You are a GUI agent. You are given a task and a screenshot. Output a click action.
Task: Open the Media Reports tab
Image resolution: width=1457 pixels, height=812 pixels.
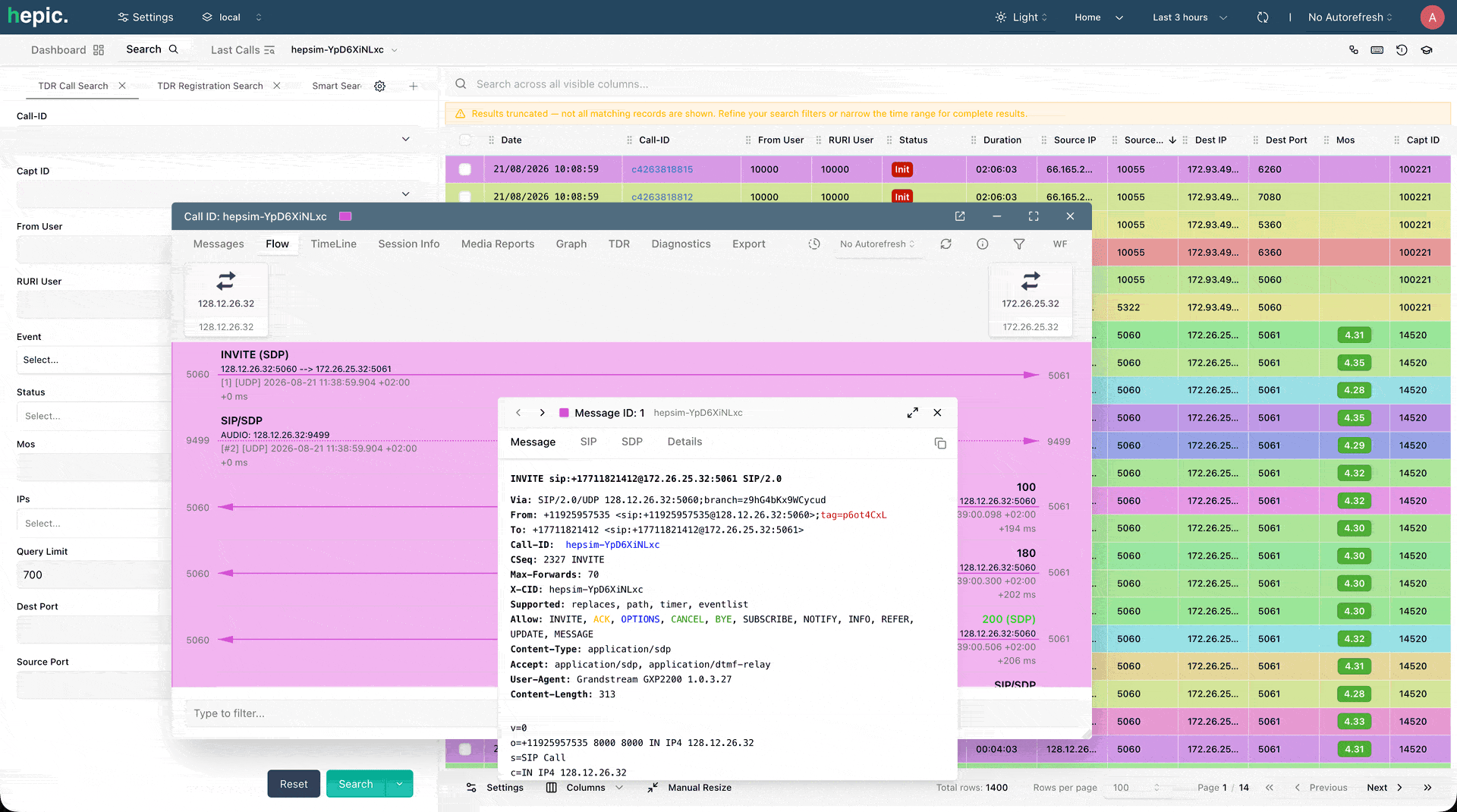(x=498, y=244)
